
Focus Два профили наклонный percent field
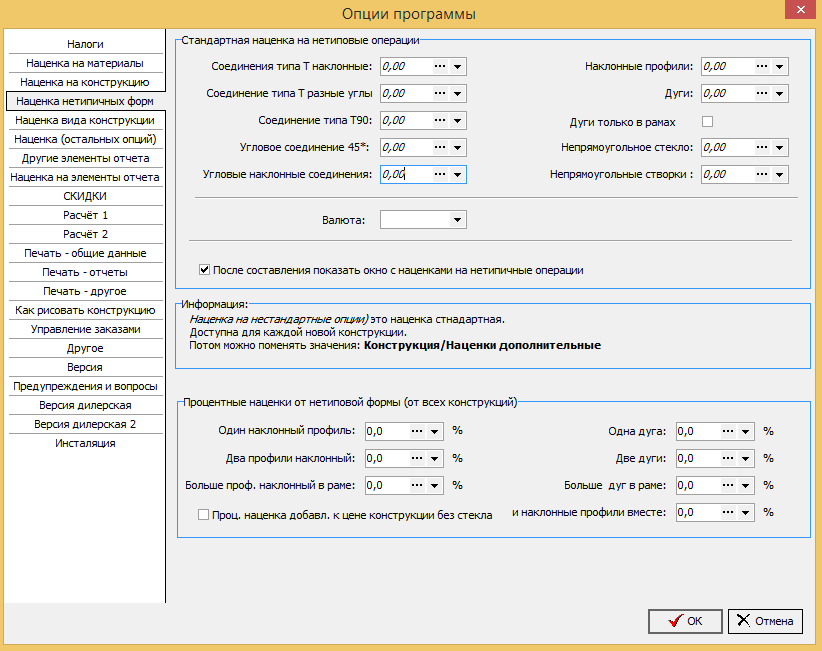tap(387, 459)
